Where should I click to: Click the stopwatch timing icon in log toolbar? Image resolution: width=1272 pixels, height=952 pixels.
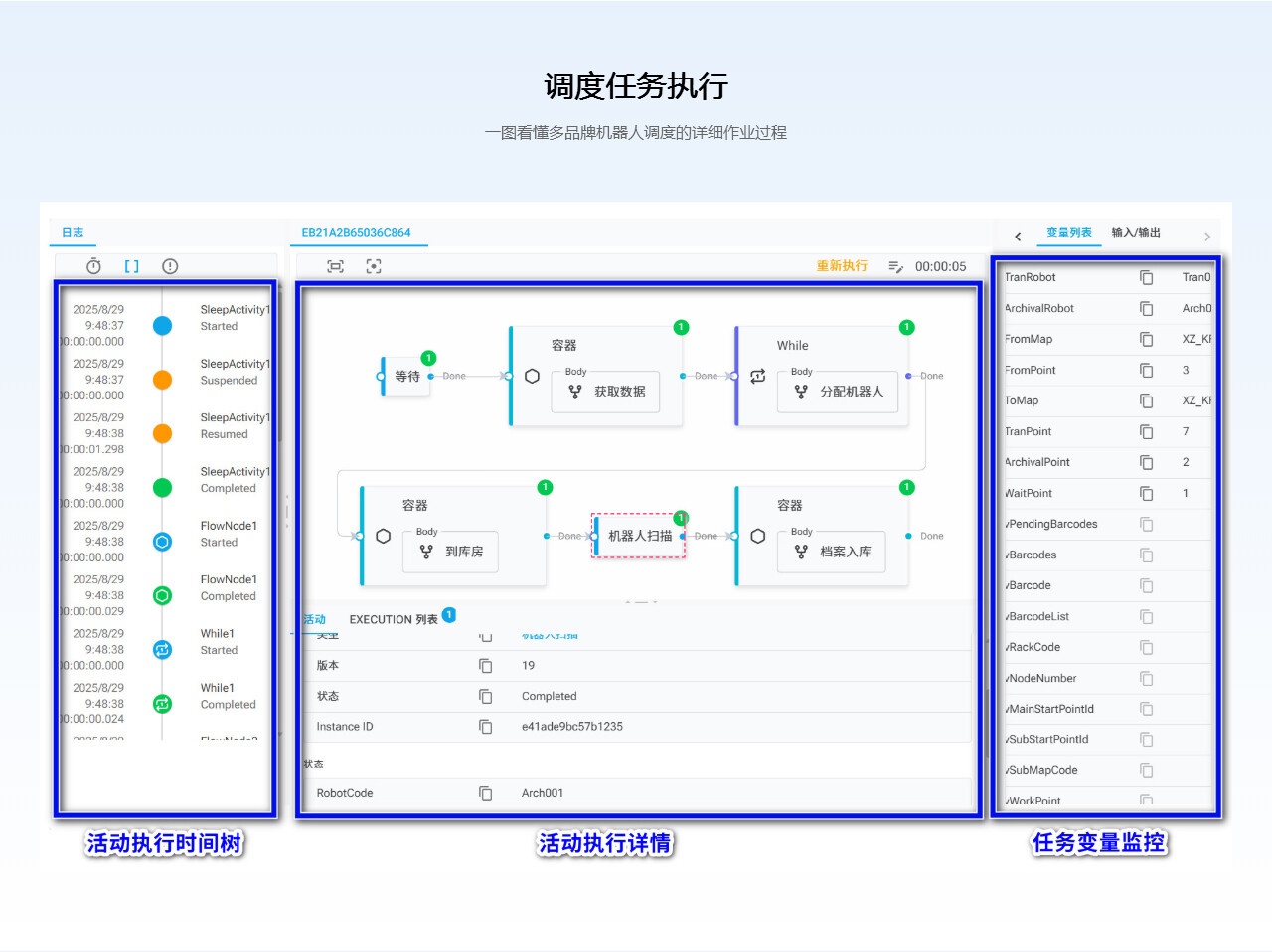point(93,266)
